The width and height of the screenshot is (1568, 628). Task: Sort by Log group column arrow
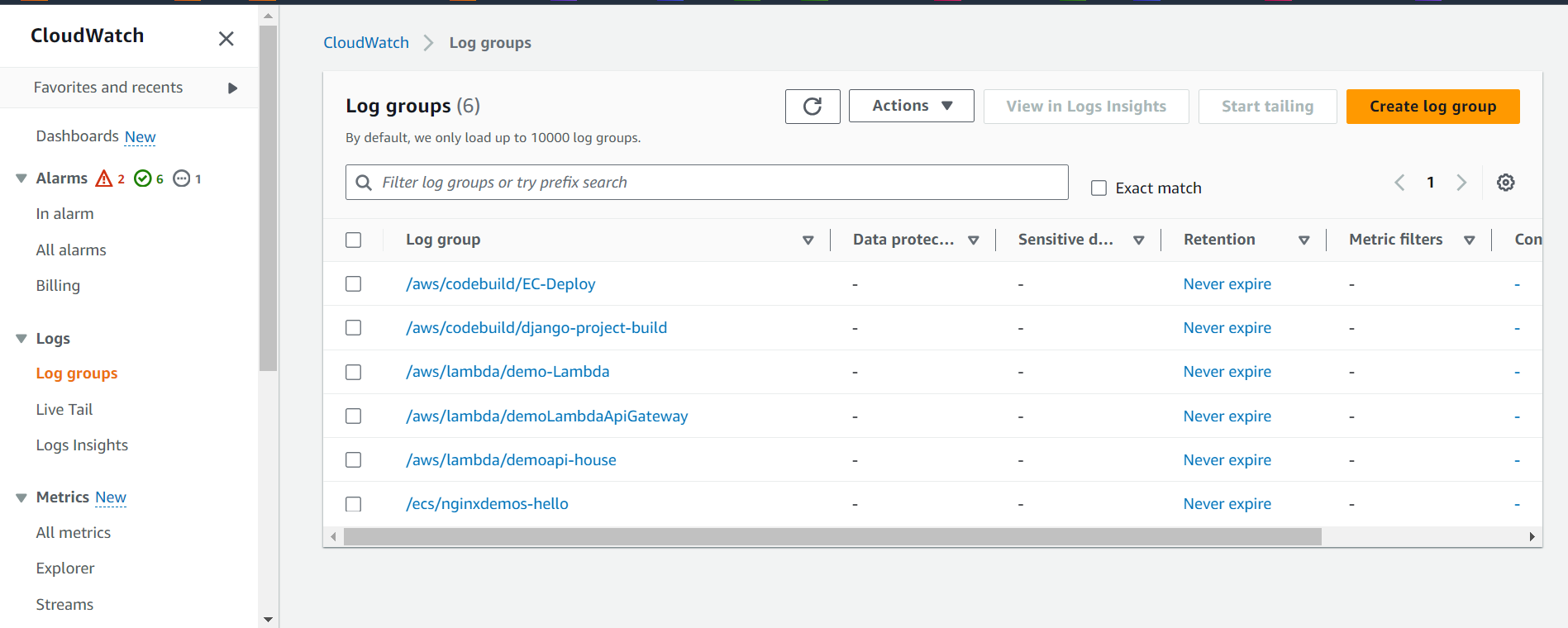pyautogui.click(x=808, y=240)
